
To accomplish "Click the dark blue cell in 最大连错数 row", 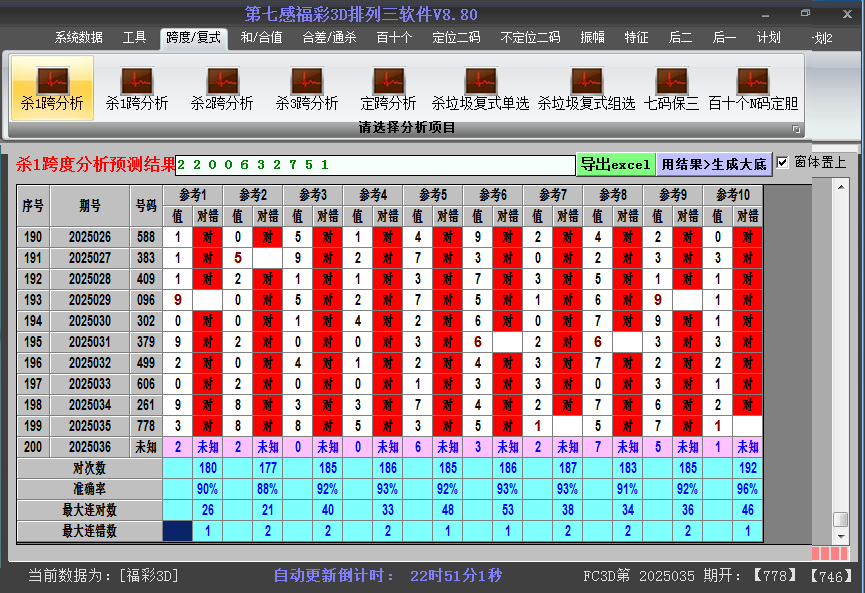I will 178,531.
